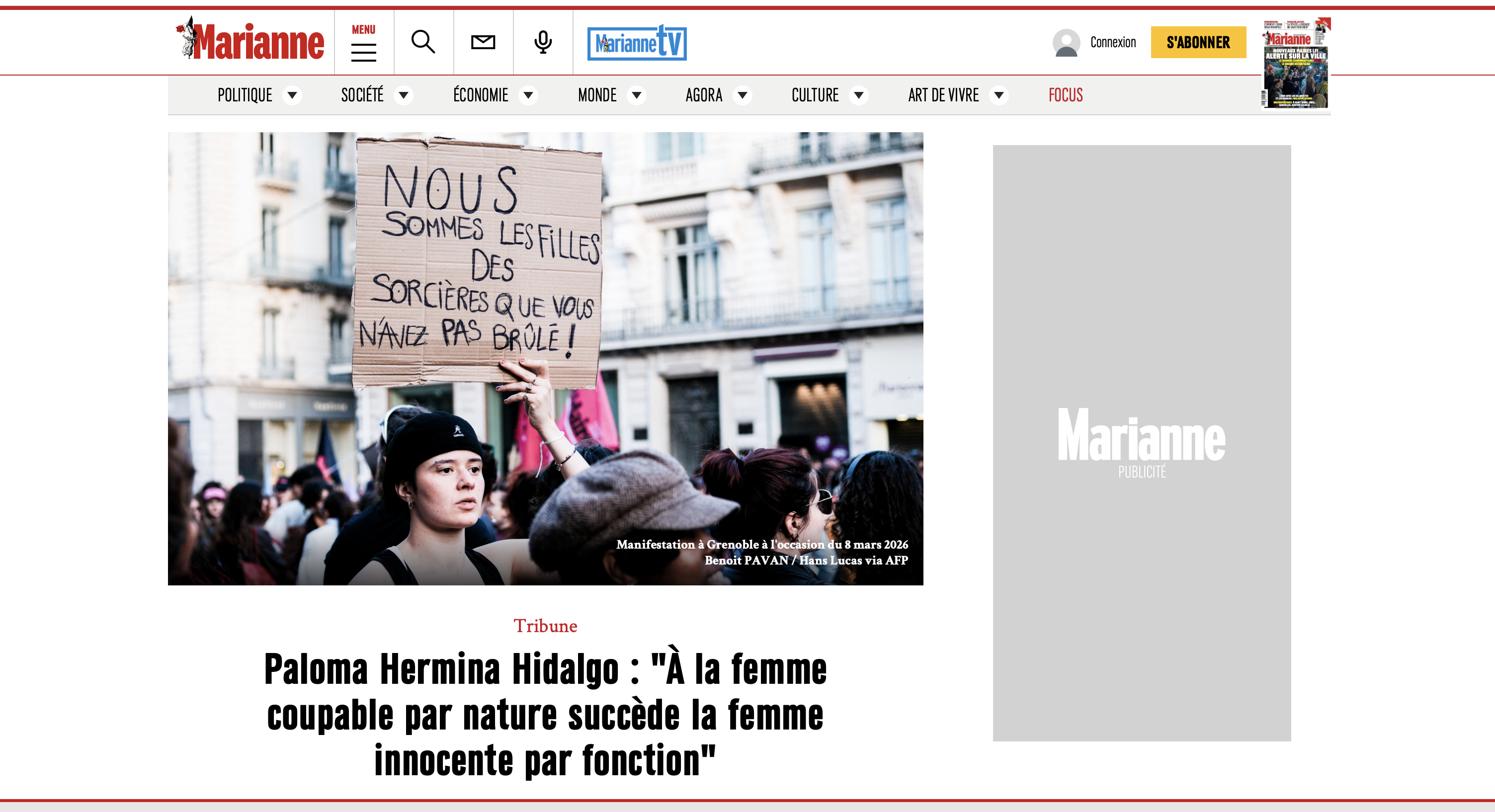Open the red FOCUS menu item
The width and height of the screenshot is (1495, 812).
[x=1065, y=95]
